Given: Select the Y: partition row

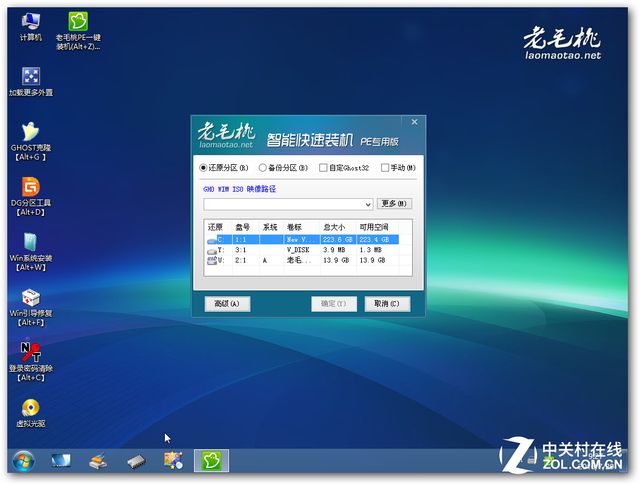Looking at the screenshot, I should point(302,250).
